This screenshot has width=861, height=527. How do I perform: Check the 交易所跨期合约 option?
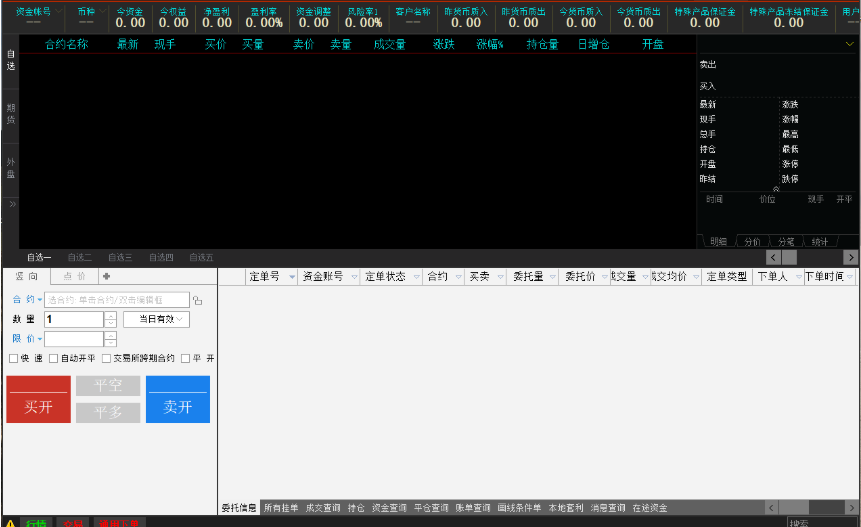(106, 358)
